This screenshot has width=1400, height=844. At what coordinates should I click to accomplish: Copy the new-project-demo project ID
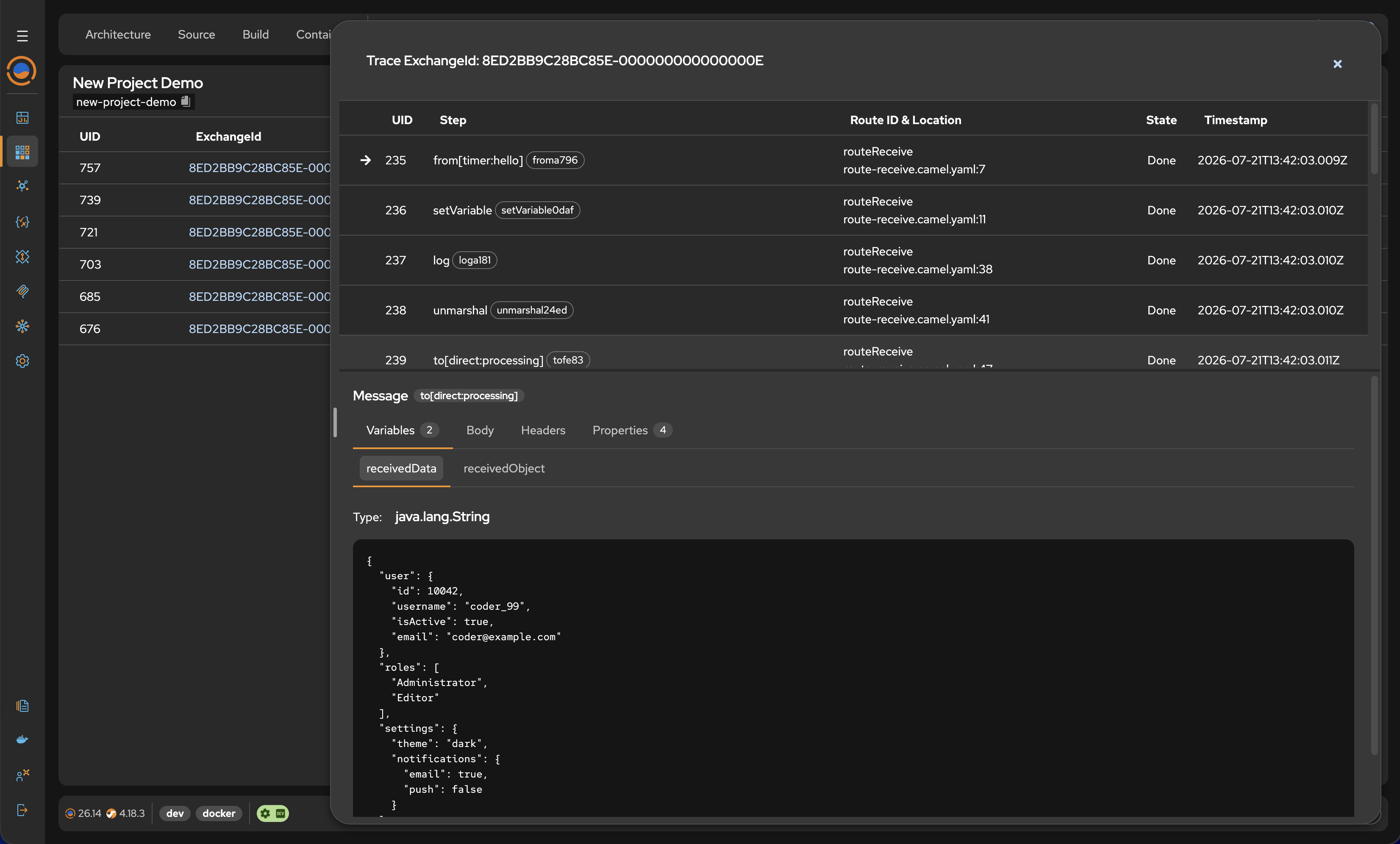(185, 101)
